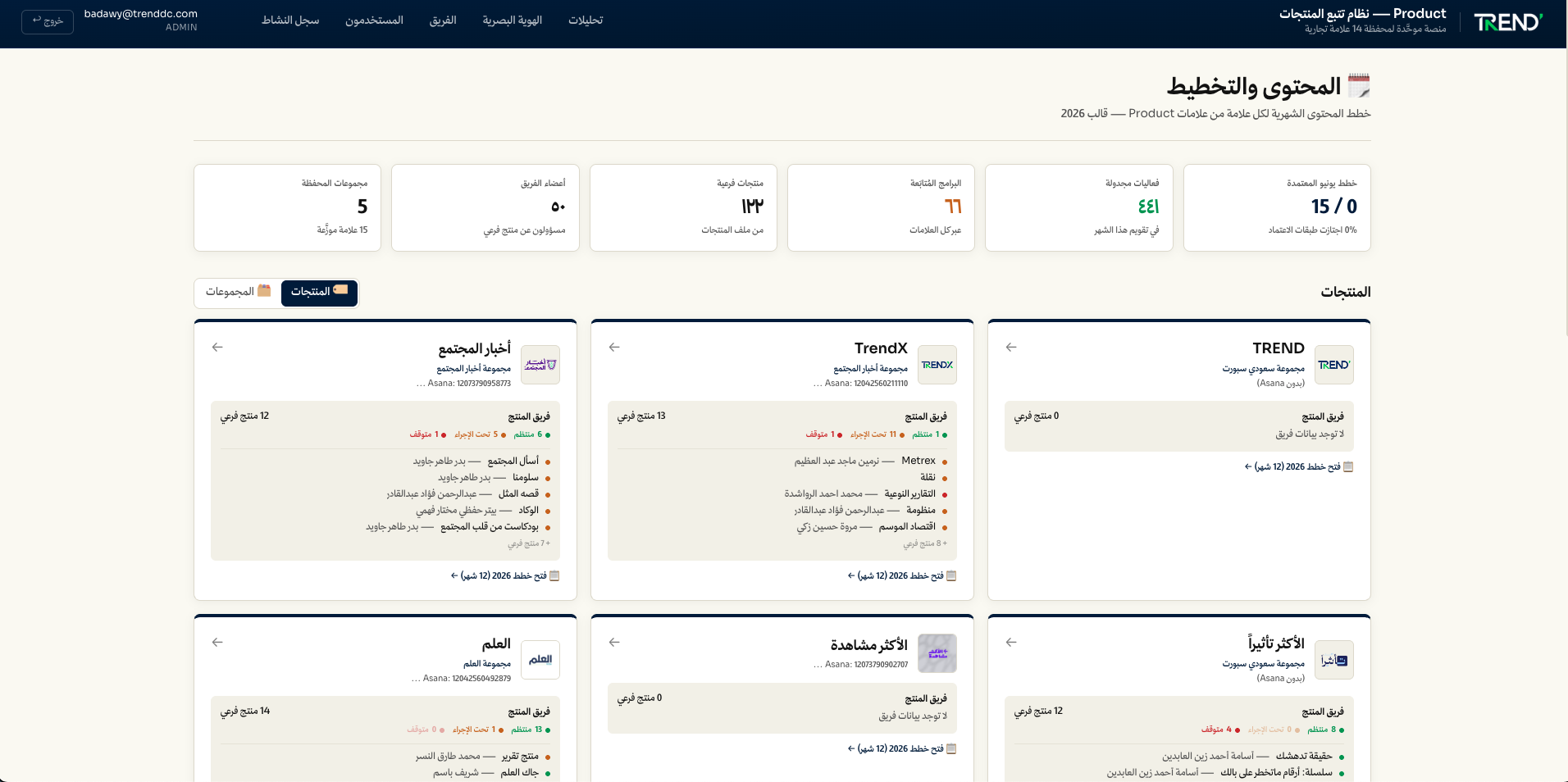Open TrendX's فتح خطط 2026 link
The image size is (1568, 782).
(x=902, y=575)
